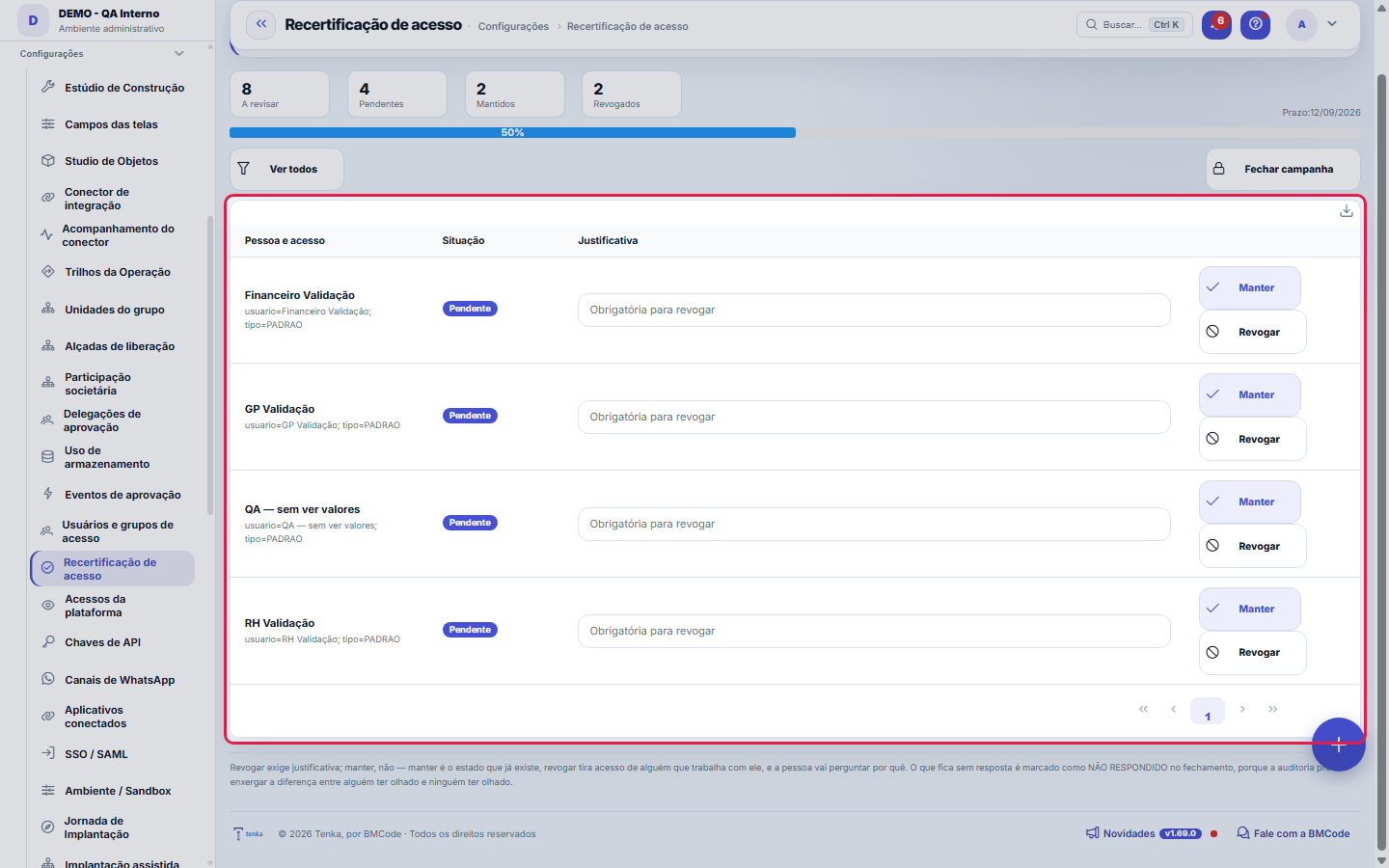The width and height of the screenshot is (1389, 868).
Task: Open Campos das telas in sidebar
Action: coord(112,124)
